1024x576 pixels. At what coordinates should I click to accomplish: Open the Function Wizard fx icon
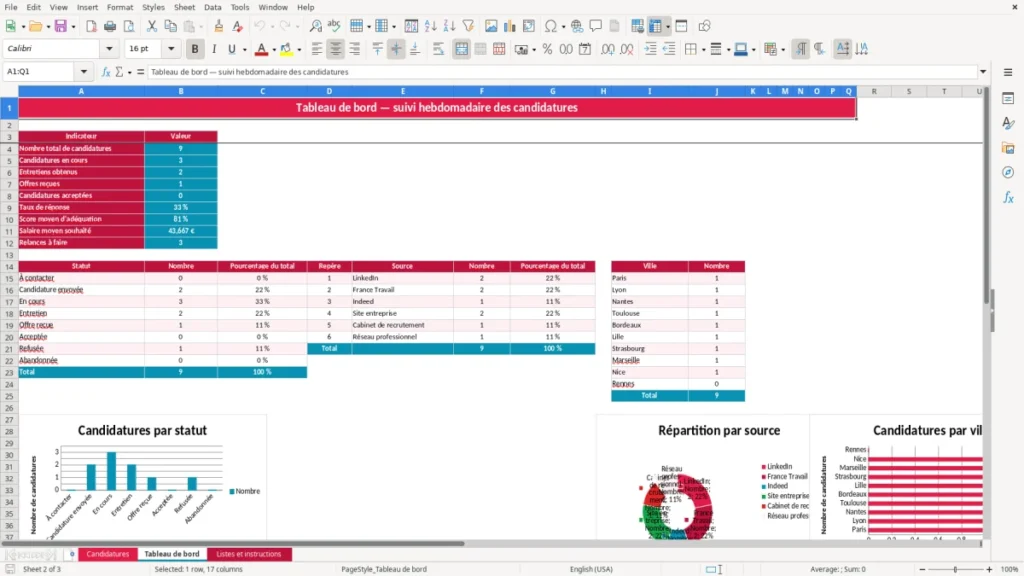106,72
